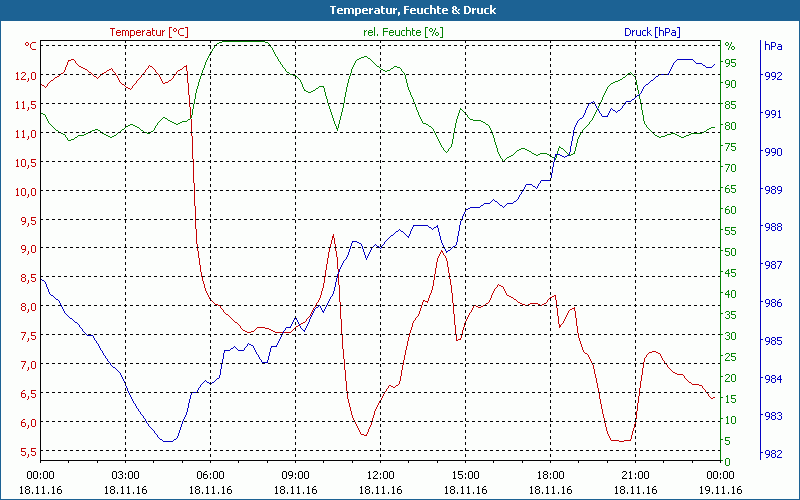The image size is (800, 500).
Task: Select the green rel. Feuchte [%] legend label
Action: 403,32
